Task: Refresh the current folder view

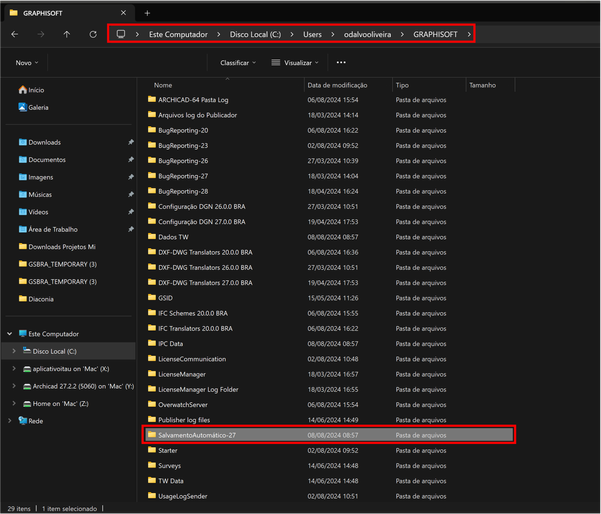Action: [93, 34]
